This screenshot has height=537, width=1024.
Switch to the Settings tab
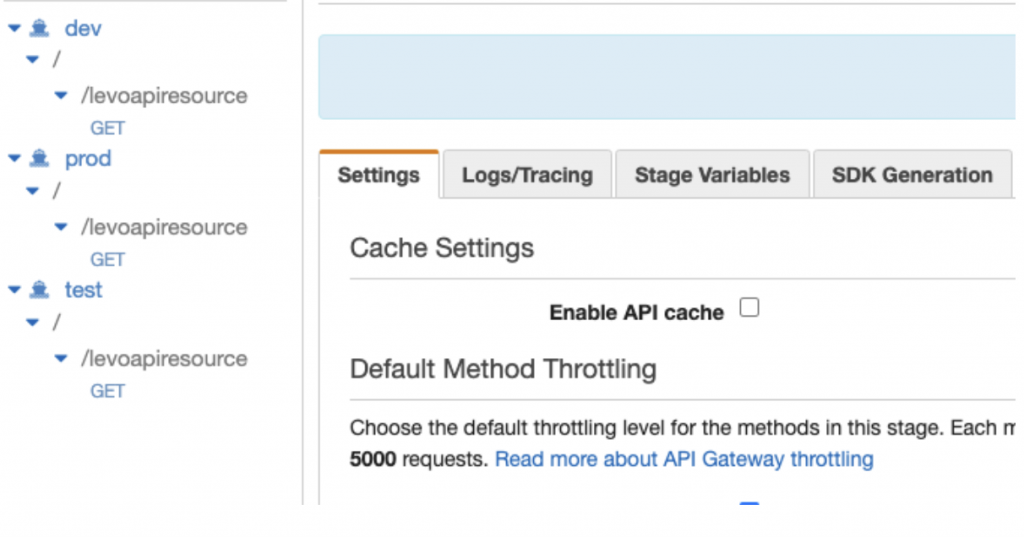[x=378, y=175]
